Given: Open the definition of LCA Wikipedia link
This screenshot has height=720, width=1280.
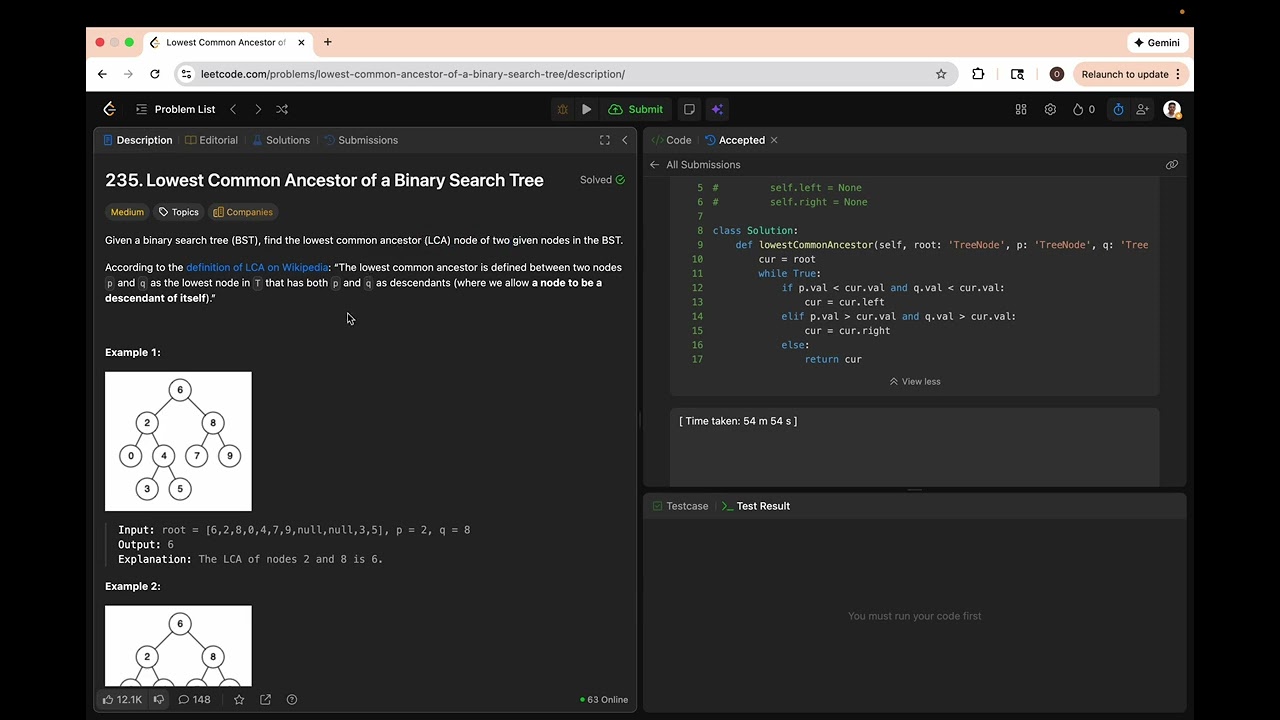Looking at the screenshot, I should (x=257, y=267).
